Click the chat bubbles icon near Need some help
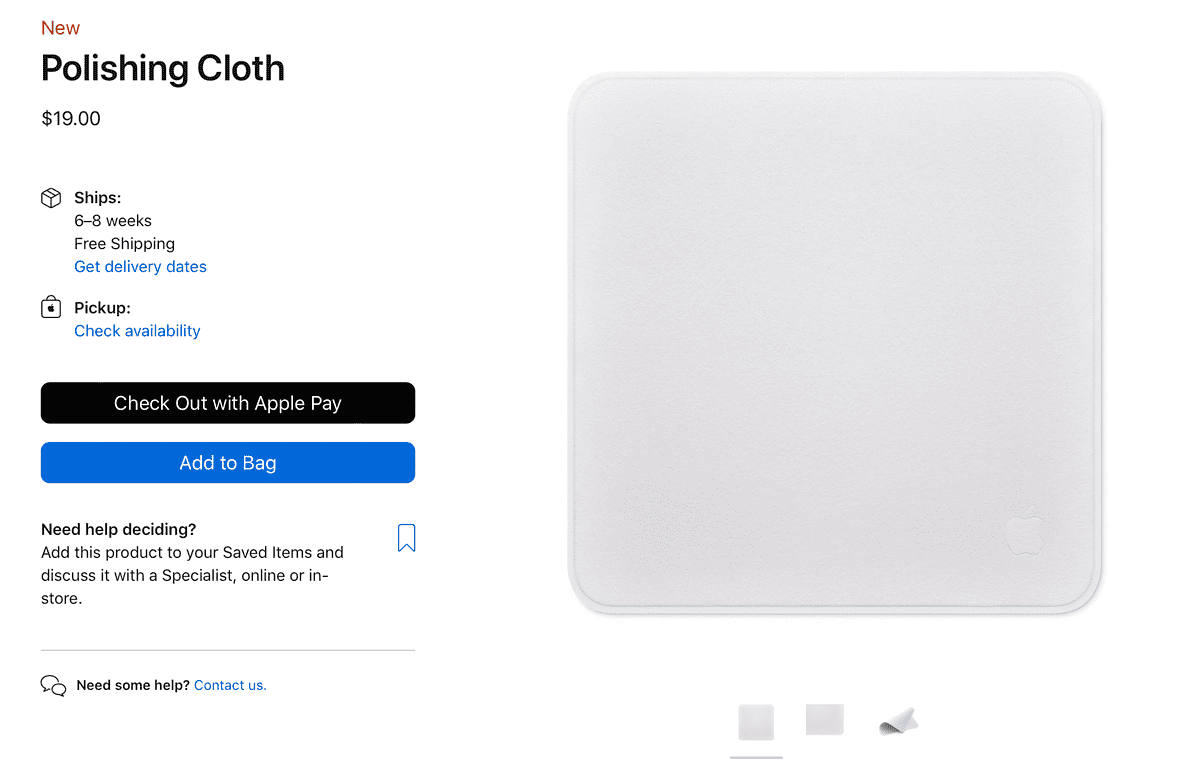The height and width of the screenshot is (780, 1200). point(53,686)
